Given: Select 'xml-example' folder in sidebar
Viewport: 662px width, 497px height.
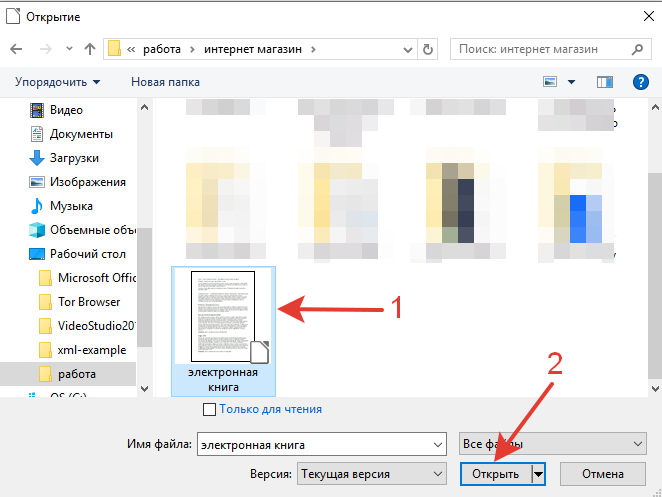Looking at the screenshot, I should tap(92, 350).
